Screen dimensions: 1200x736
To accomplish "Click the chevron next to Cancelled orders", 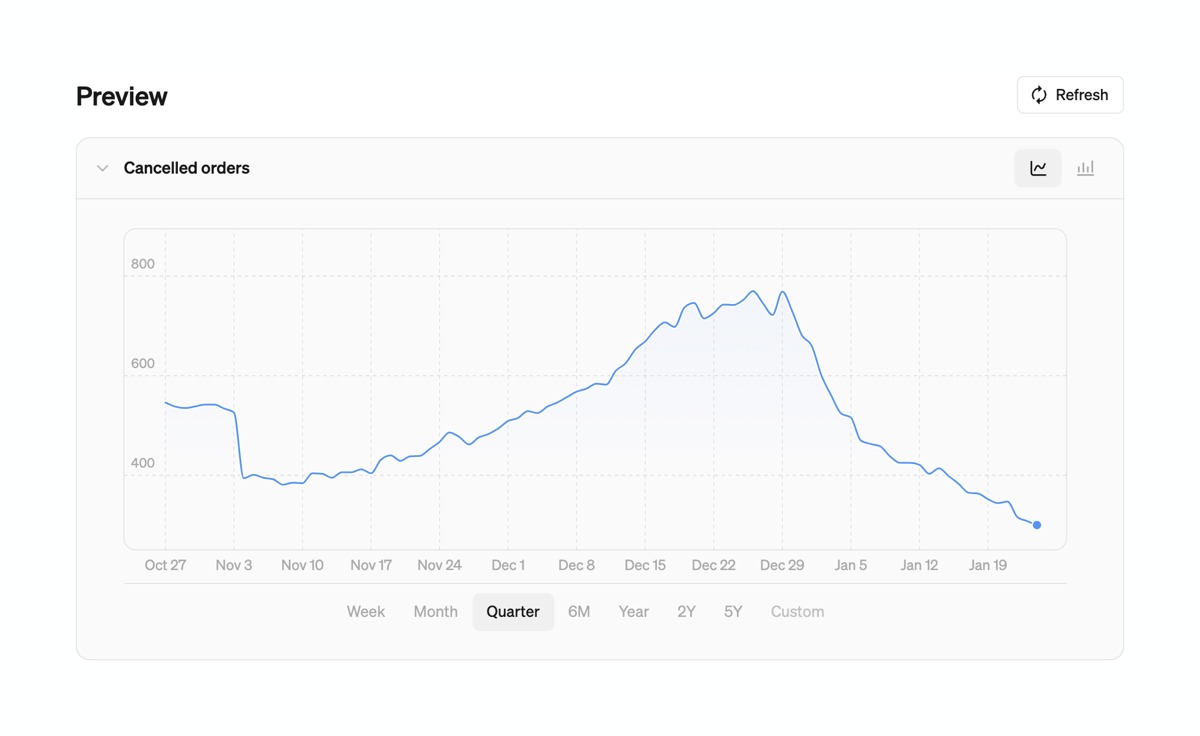I will (x=102, y=168).
